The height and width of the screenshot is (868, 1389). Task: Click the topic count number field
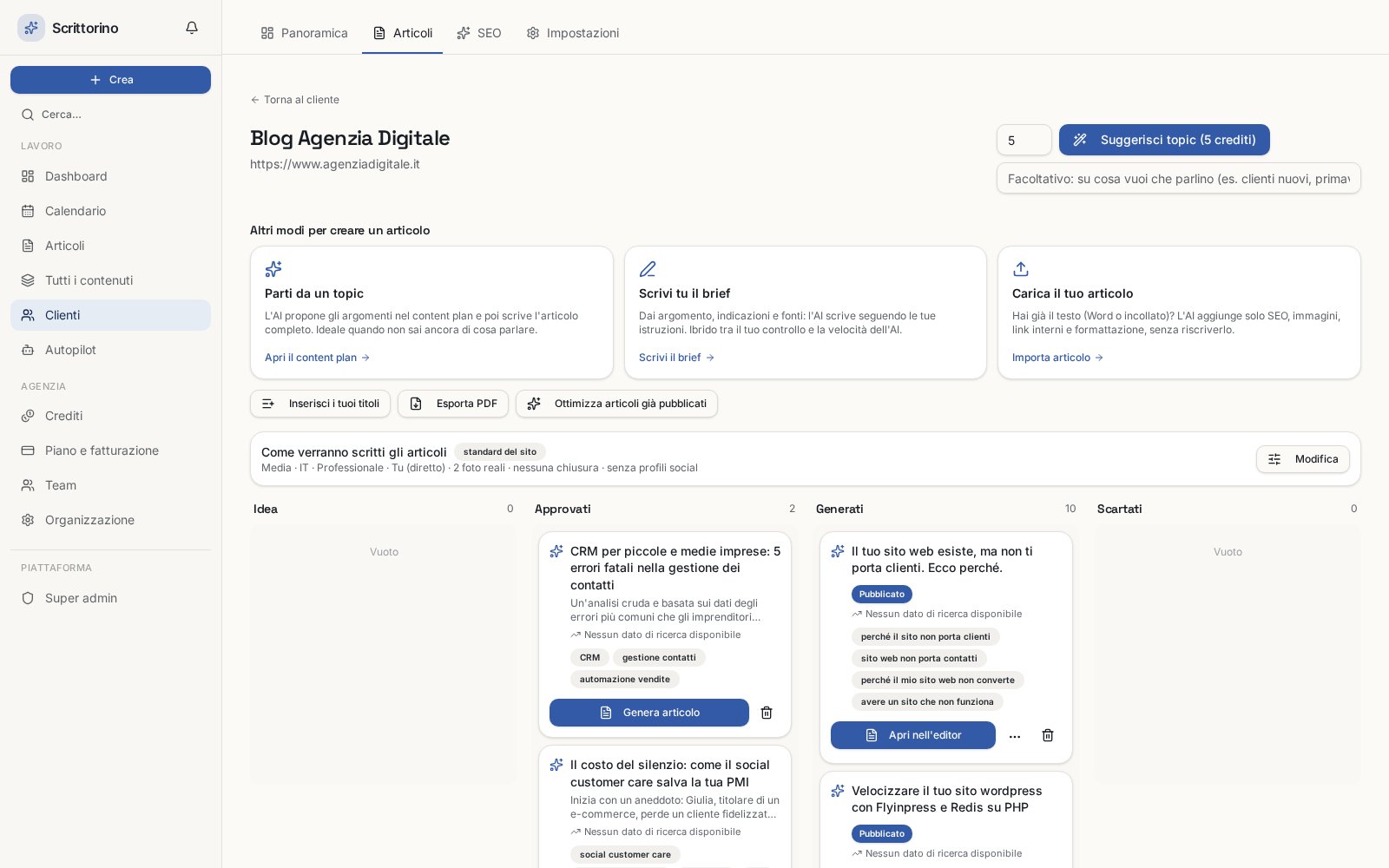[x=1024, y=140]
